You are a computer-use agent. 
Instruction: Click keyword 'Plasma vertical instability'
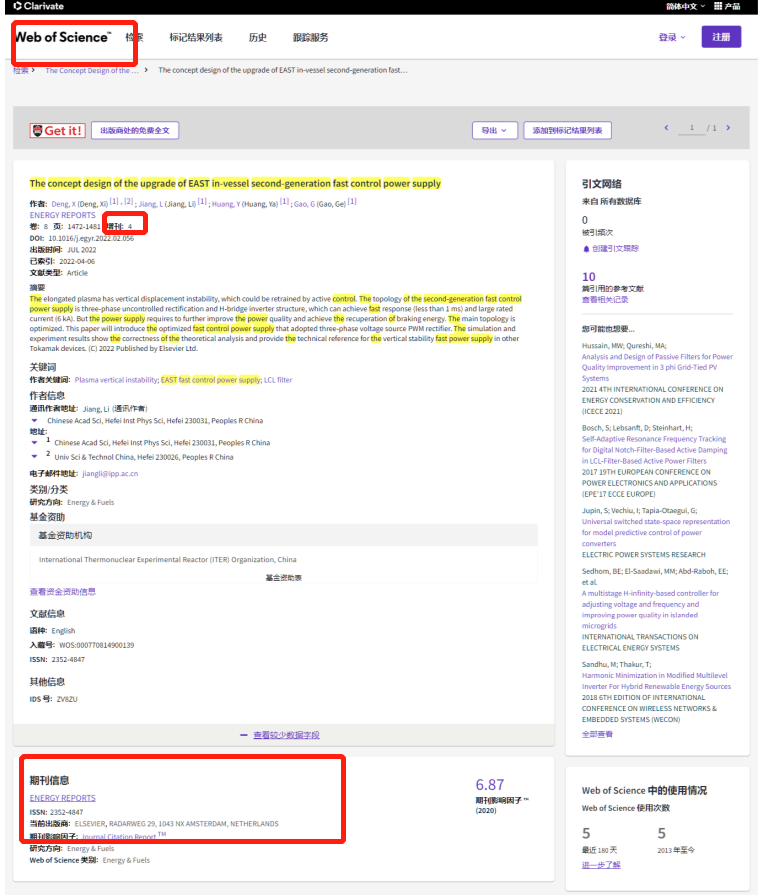(x=116, y=380)
